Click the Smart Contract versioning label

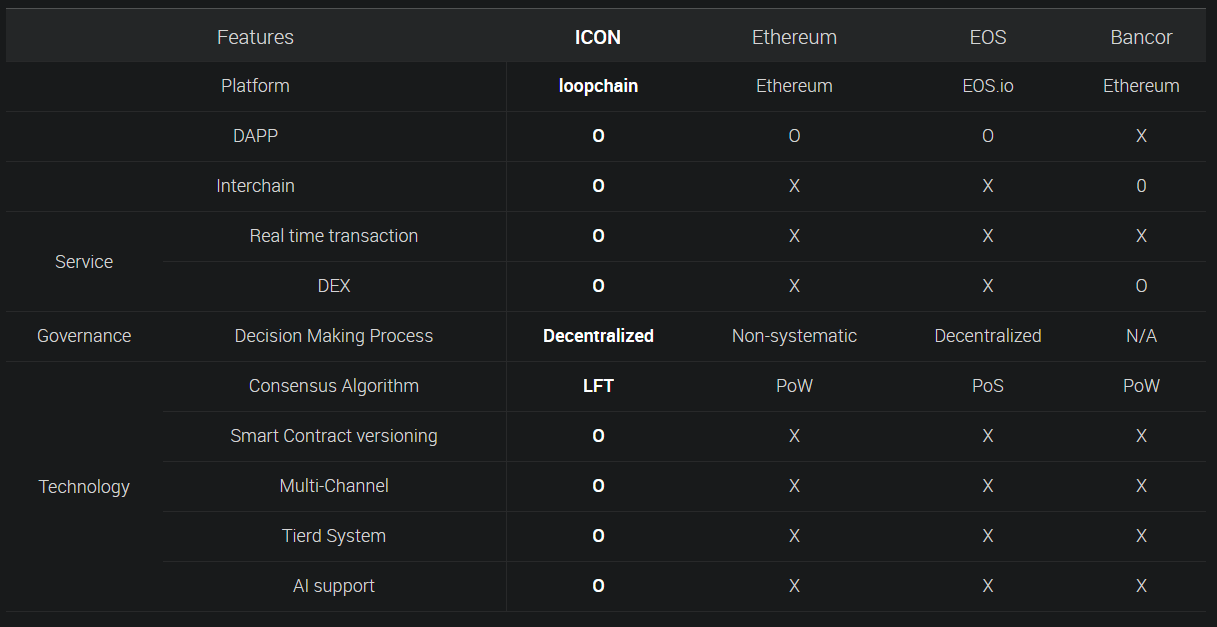pyautogui.click(x=334, y=436)
